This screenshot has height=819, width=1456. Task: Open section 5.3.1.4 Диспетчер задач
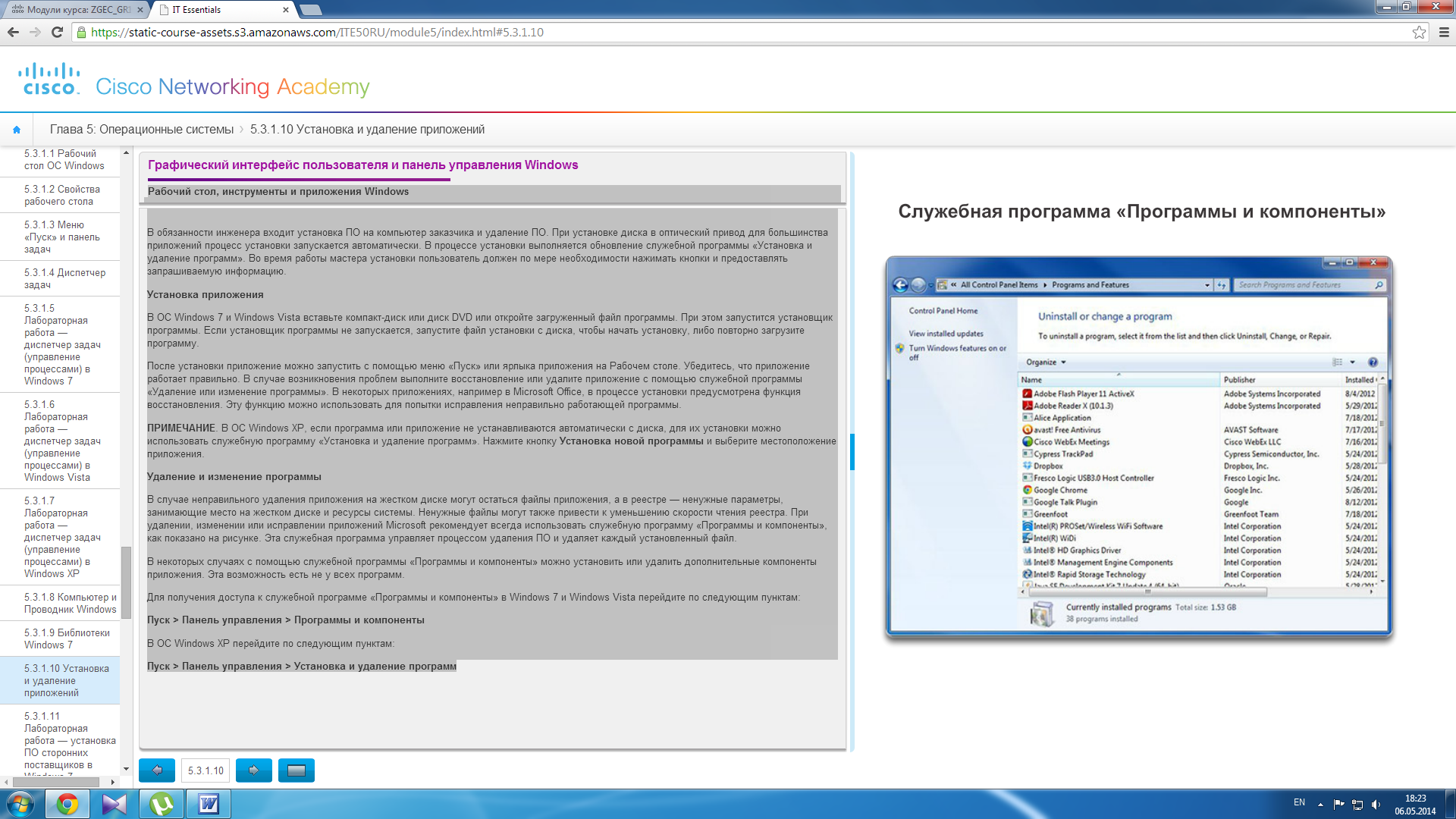(x=64, y=278)
